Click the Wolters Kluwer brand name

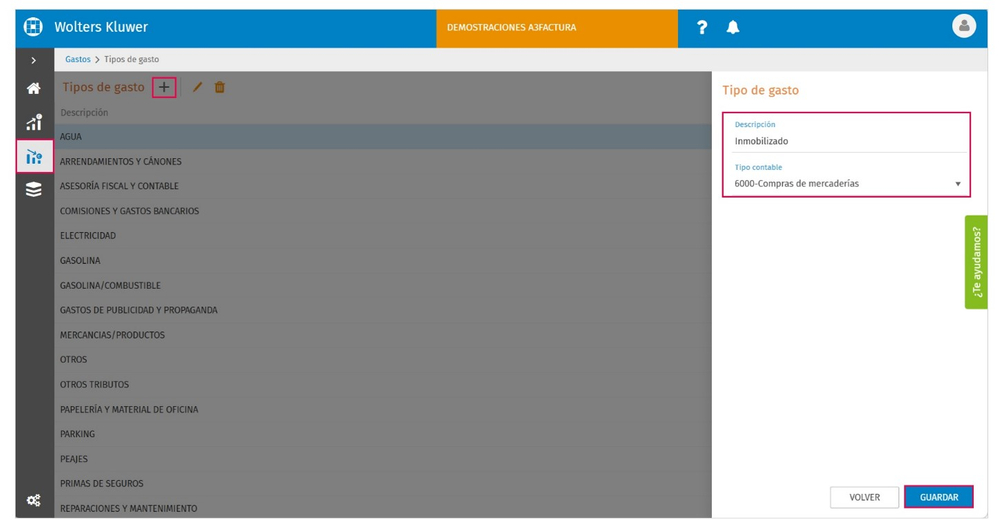pyautogui.click(x=101, y=27)
